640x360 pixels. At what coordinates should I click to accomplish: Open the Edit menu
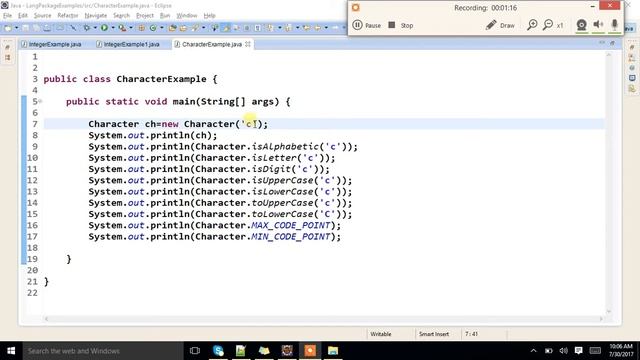click(23, 16)
